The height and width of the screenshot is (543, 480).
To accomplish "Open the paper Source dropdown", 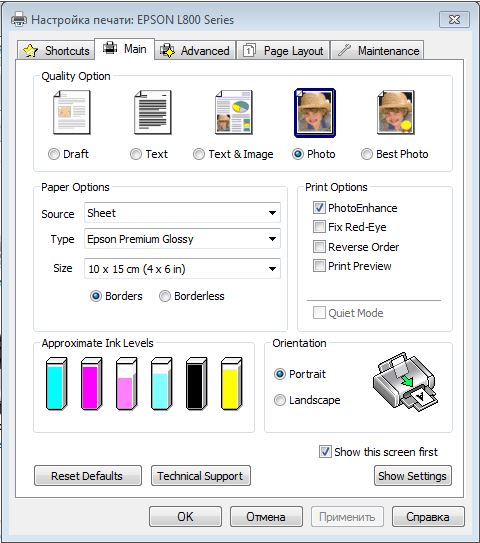I will tap(182, 213).
